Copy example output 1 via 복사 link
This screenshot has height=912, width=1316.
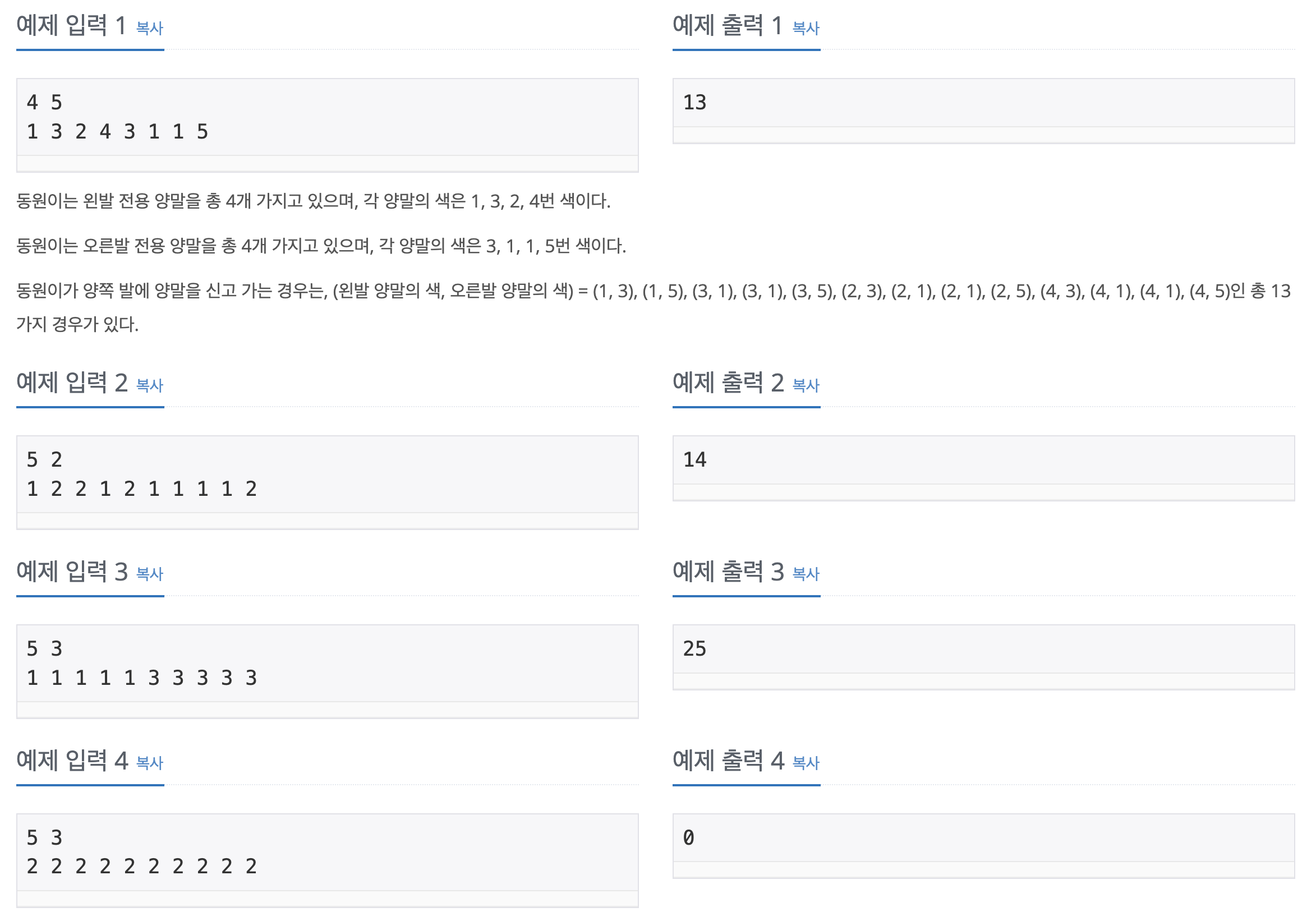(x=806, y=28)
